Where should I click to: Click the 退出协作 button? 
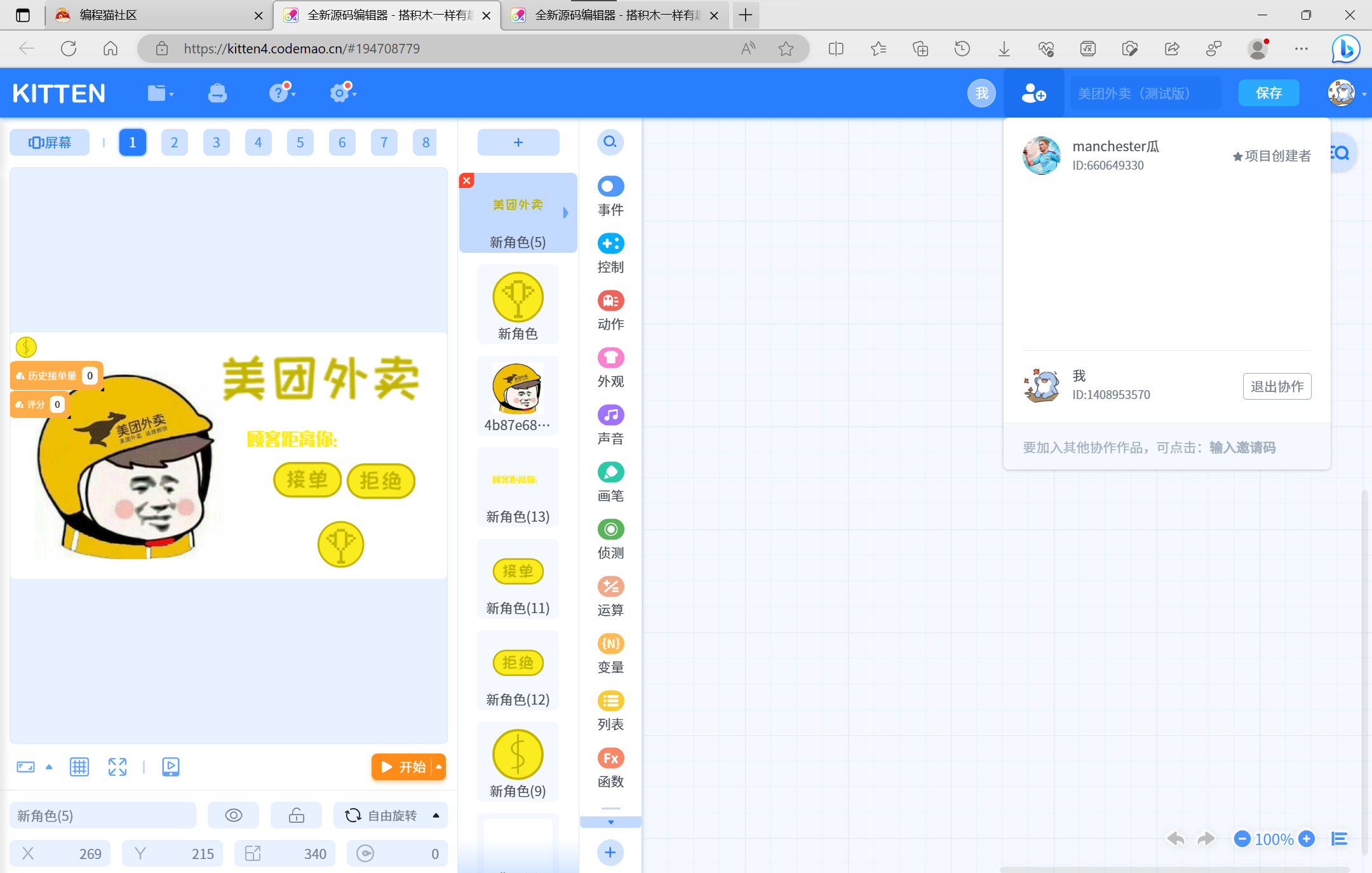pos(1277,386)
